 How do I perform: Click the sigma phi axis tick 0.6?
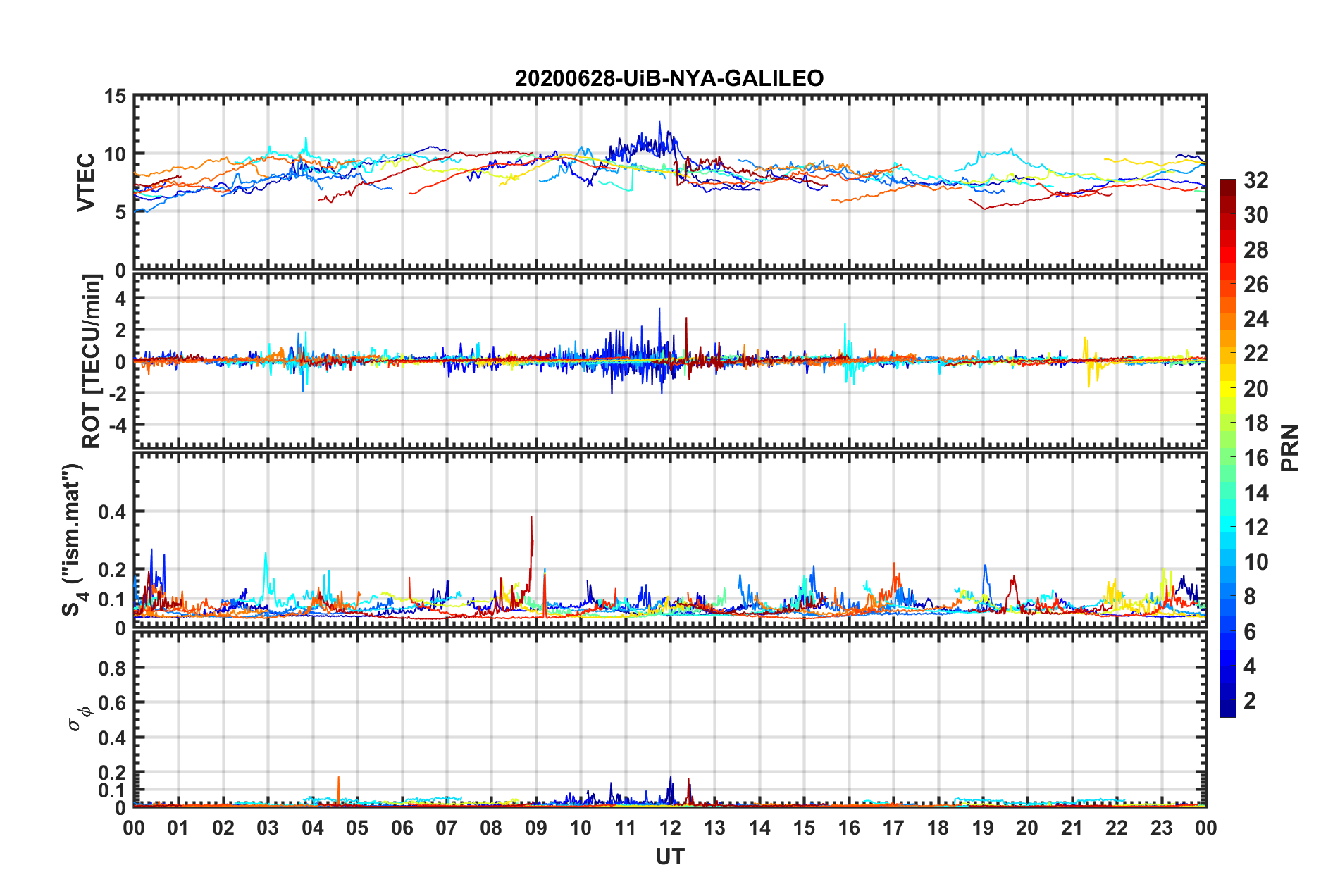pyautogui.click(x=112, y=703)
